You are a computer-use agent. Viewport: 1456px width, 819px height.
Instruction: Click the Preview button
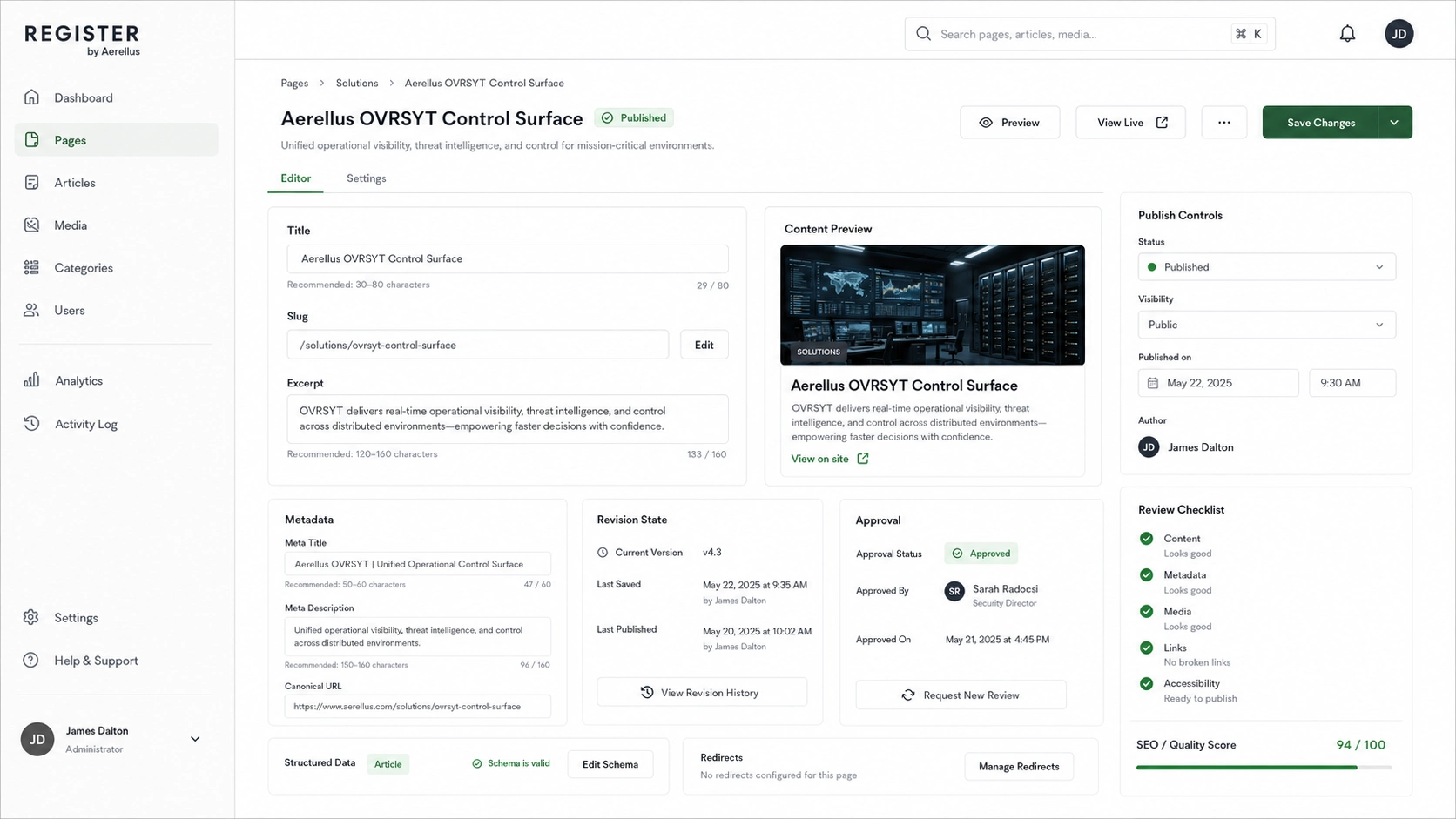click(x=1010, y=123)
